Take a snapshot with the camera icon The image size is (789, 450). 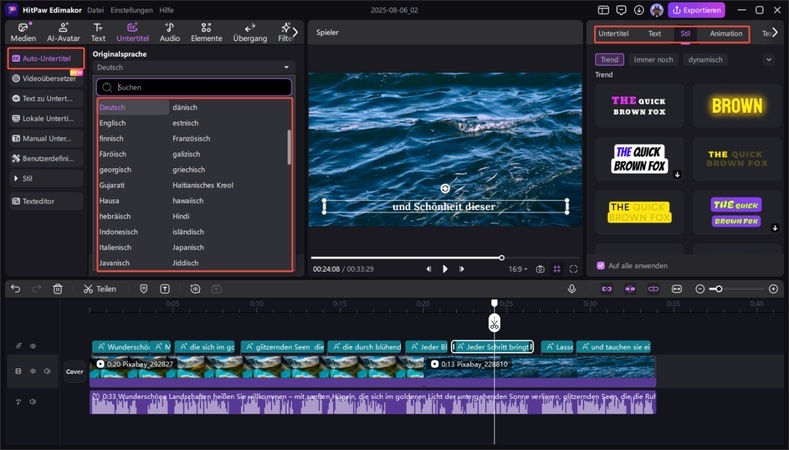tap(540, 269)
